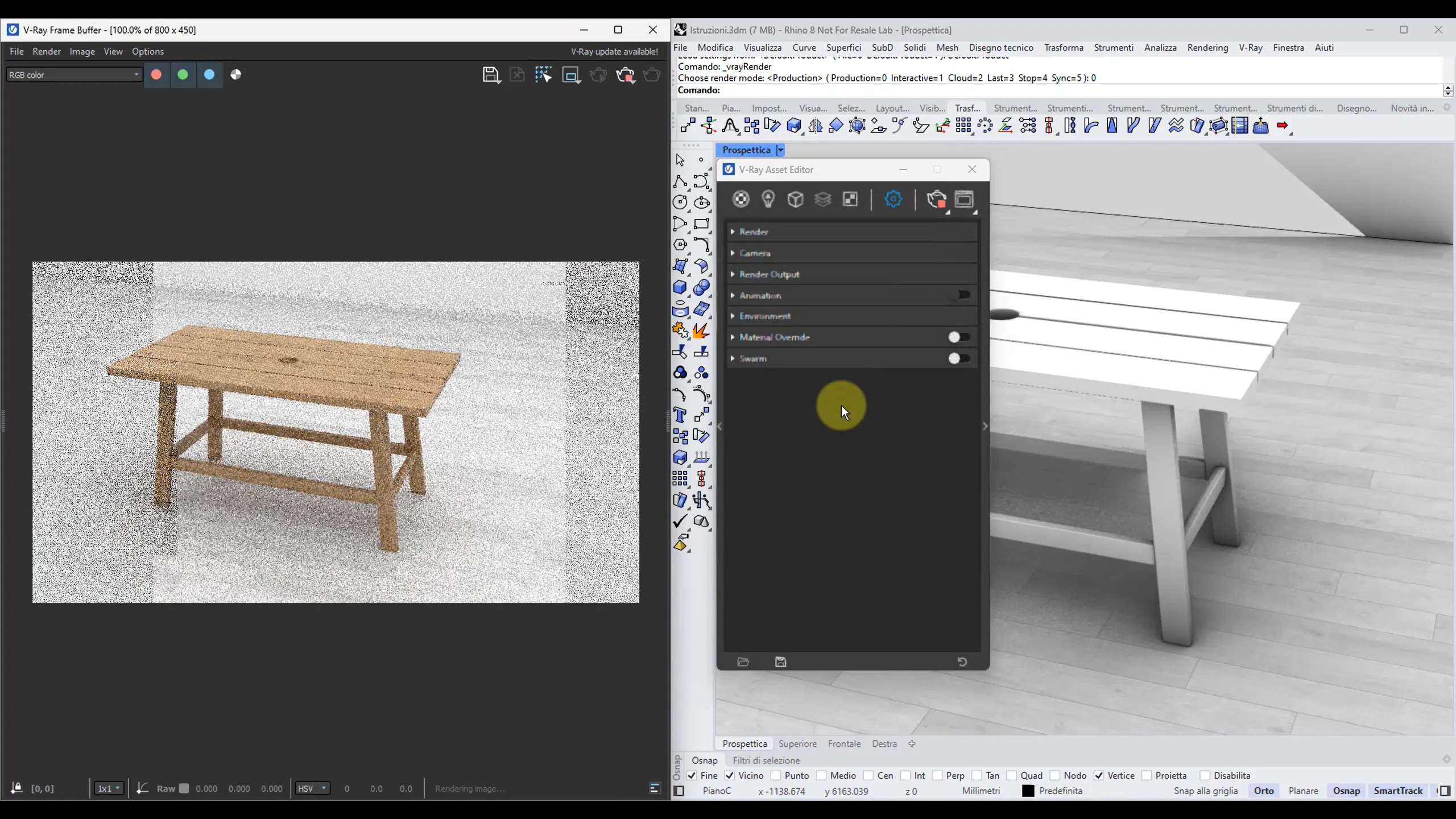Expand the Render Output section
1456x819 pixels.
pos(769,274)
